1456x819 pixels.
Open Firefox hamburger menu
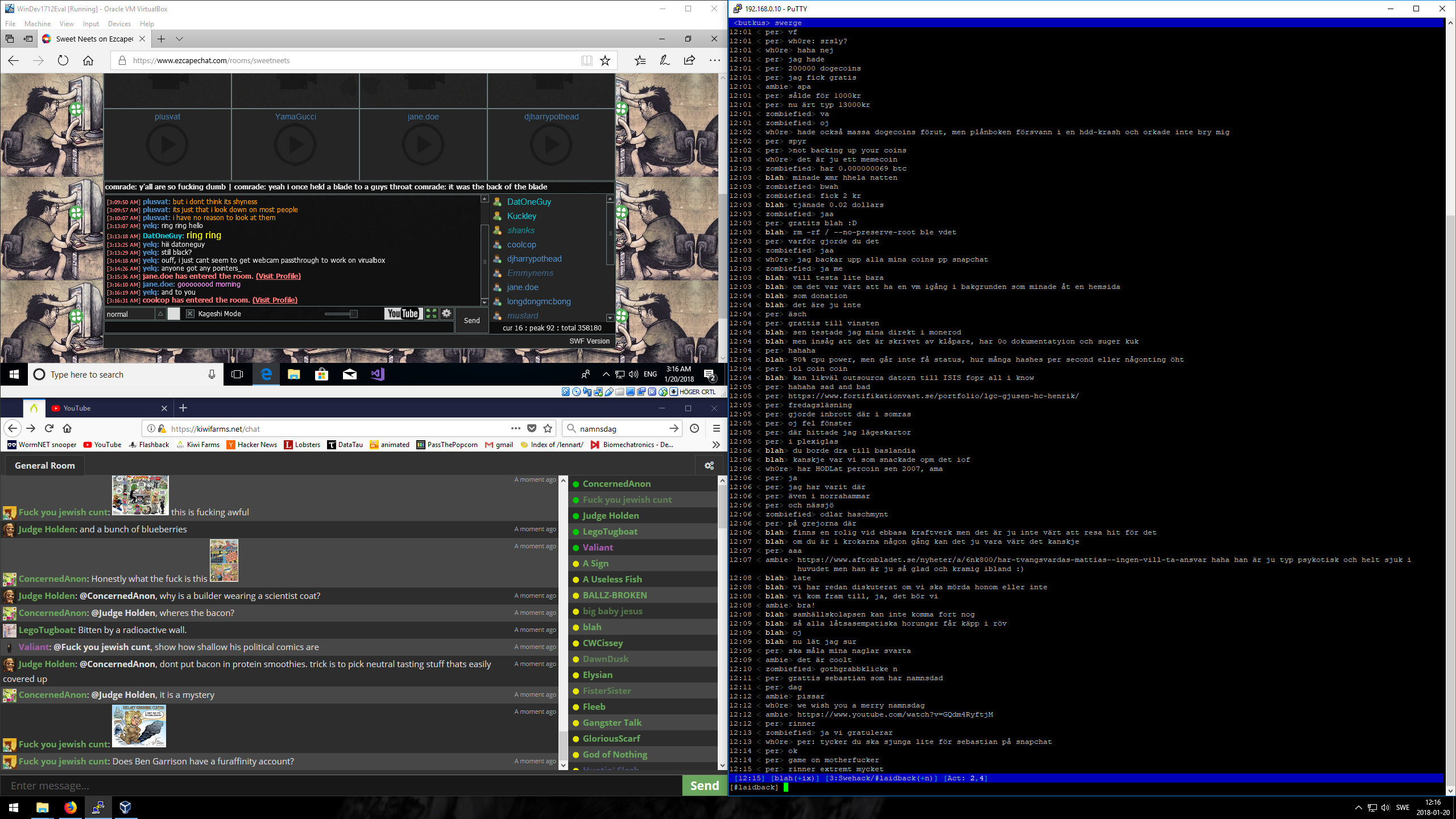pos(717,428)
